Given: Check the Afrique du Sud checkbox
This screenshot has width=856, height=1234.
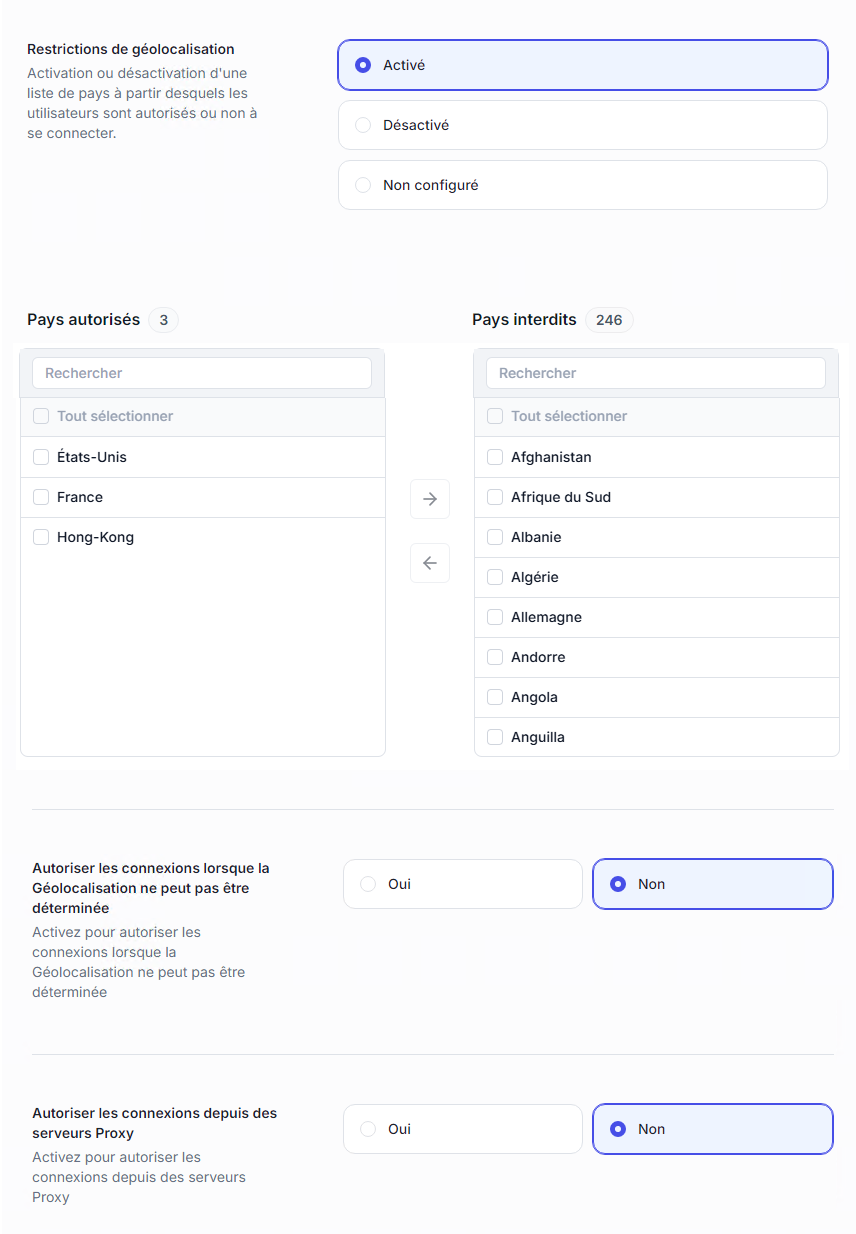Looking at the screenshot, I should [x=495, y=497].
